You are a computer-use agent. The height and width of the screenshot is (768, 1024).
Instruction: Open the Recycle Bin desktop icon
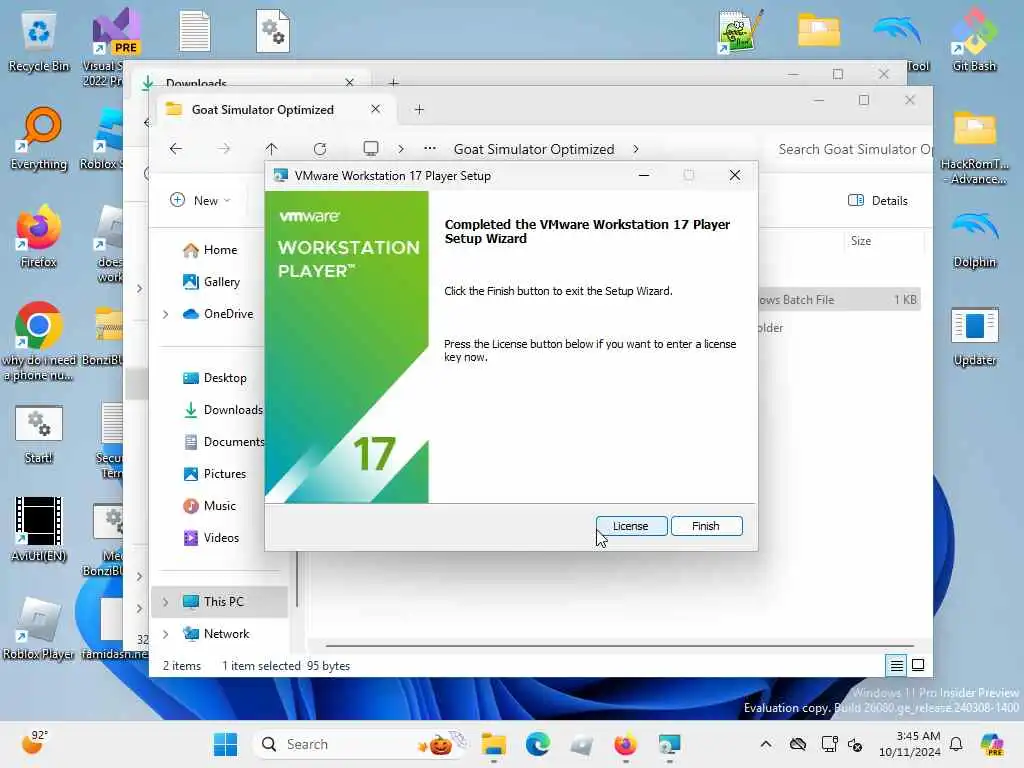pyautogui.click(x=39, y=42)
